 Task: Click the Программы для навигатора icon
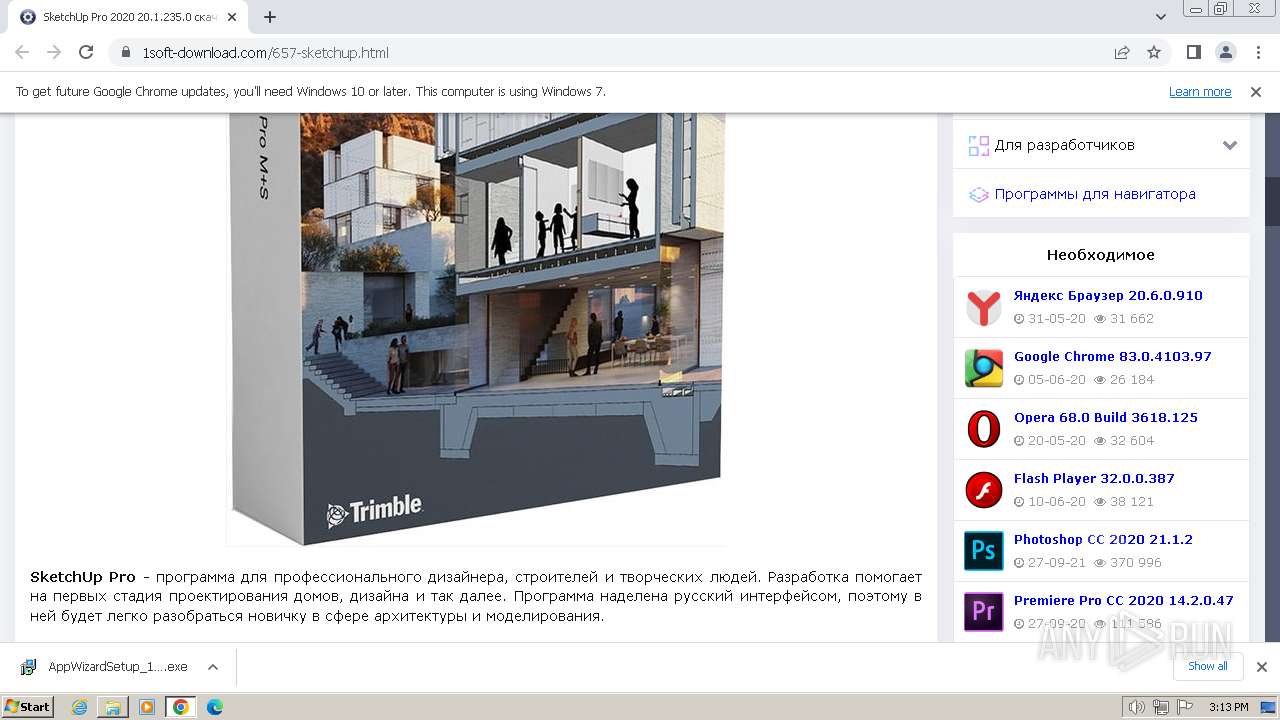pyautogui.click(x=978, y=194)
